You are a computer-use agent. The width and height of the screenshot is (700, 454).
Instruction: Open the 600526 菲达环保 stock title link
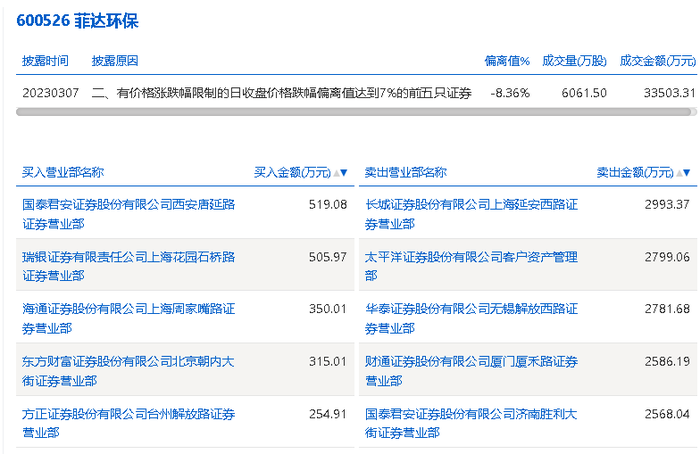(77, 21)
